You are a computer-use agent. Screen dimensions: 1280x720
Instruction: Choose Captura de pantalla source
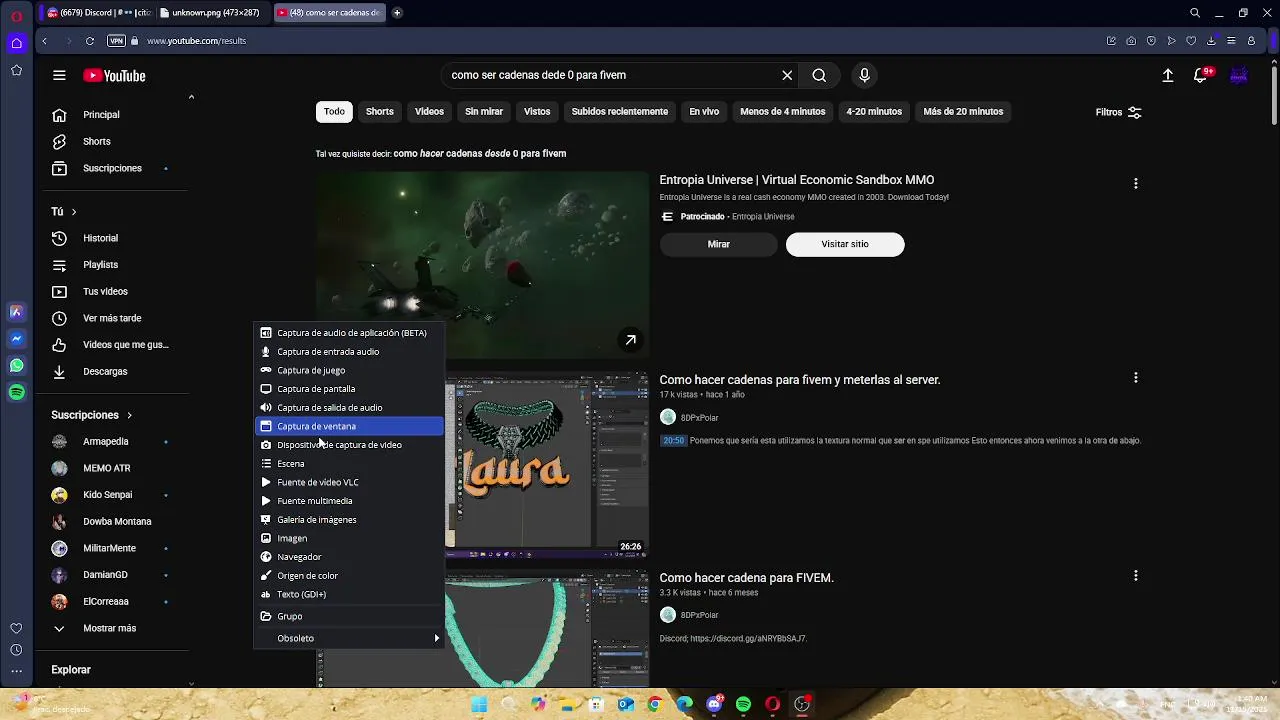point(349,389)
